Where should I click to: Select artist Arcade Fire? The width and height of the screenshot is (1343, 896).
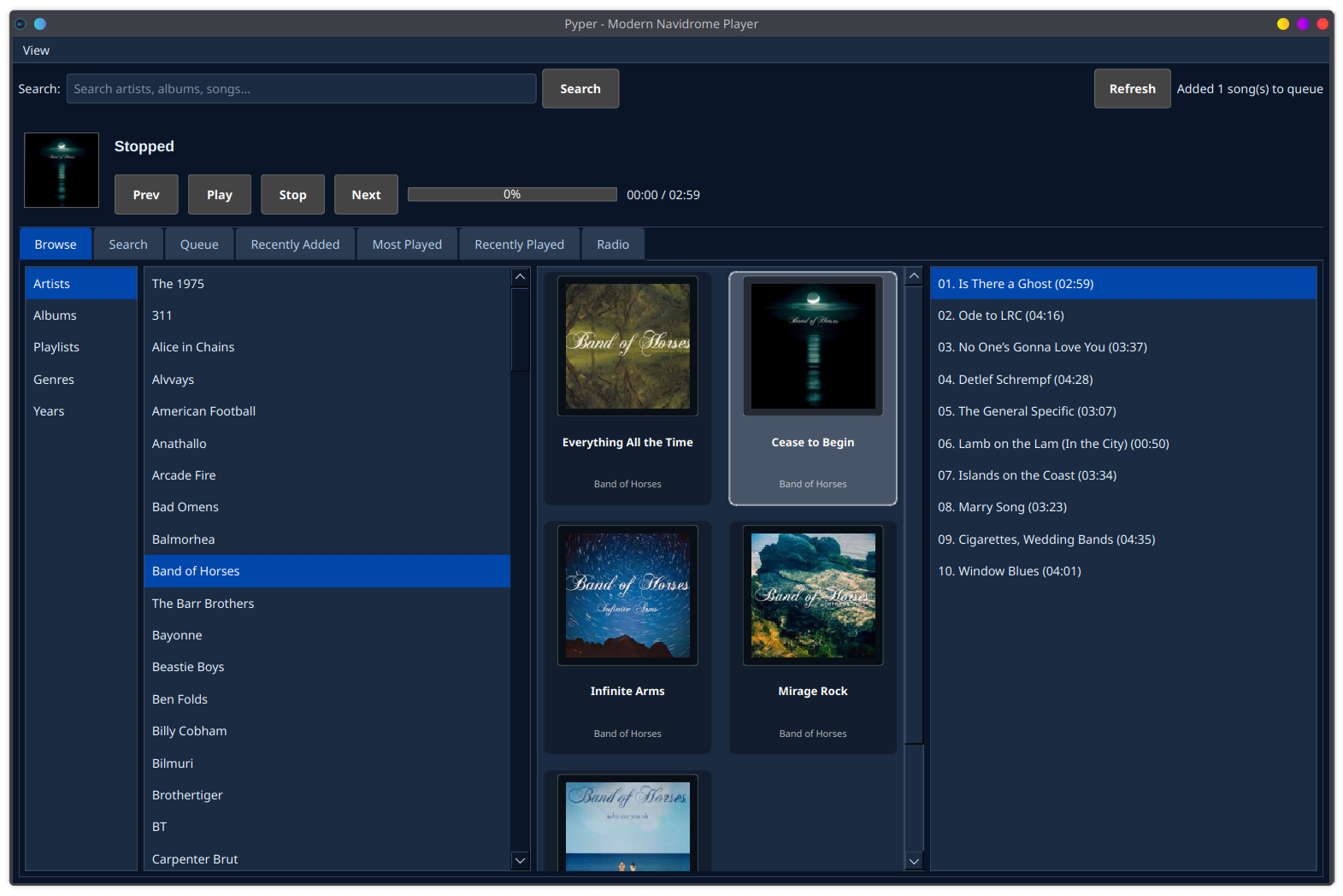[x=327, y=475]
